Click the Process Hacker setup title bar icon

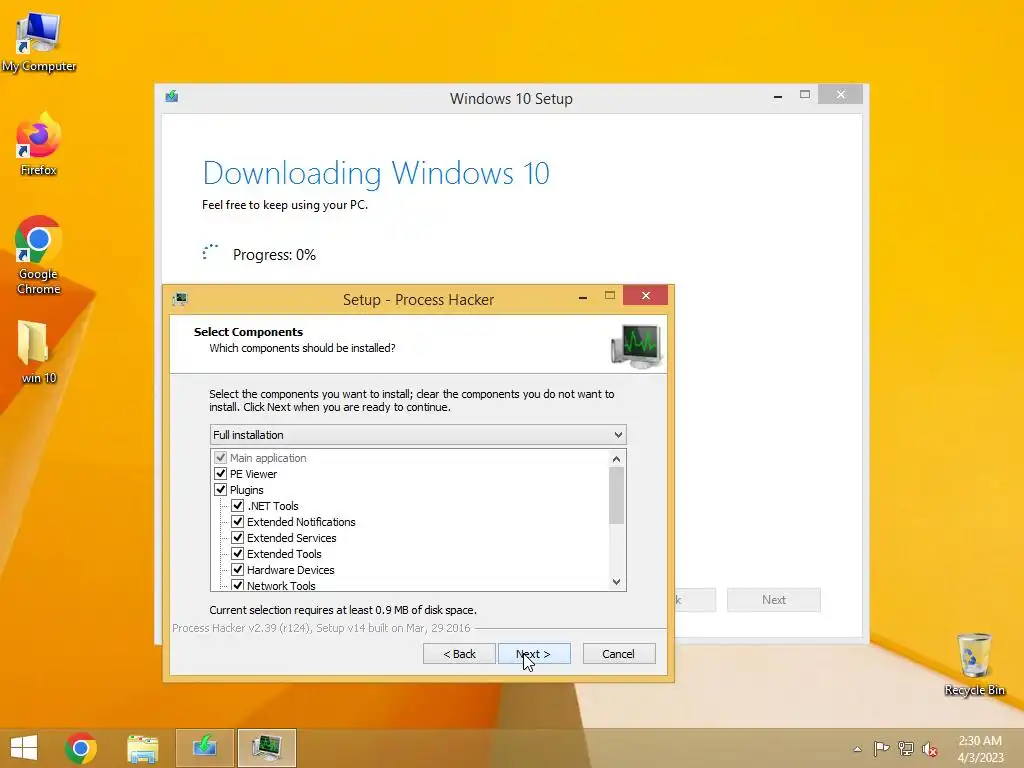pyautogui.click(x=180, y=299)
